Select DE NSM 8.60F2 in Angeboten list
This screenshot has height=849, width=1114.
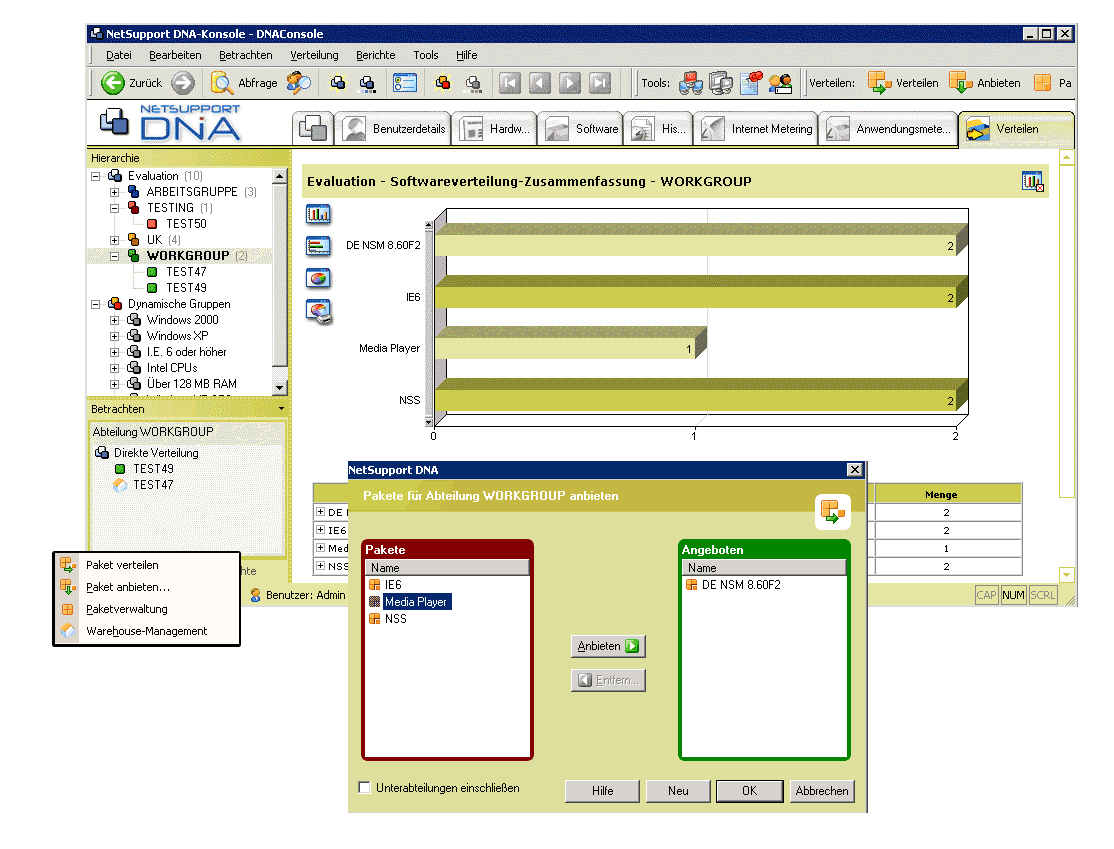733,585
